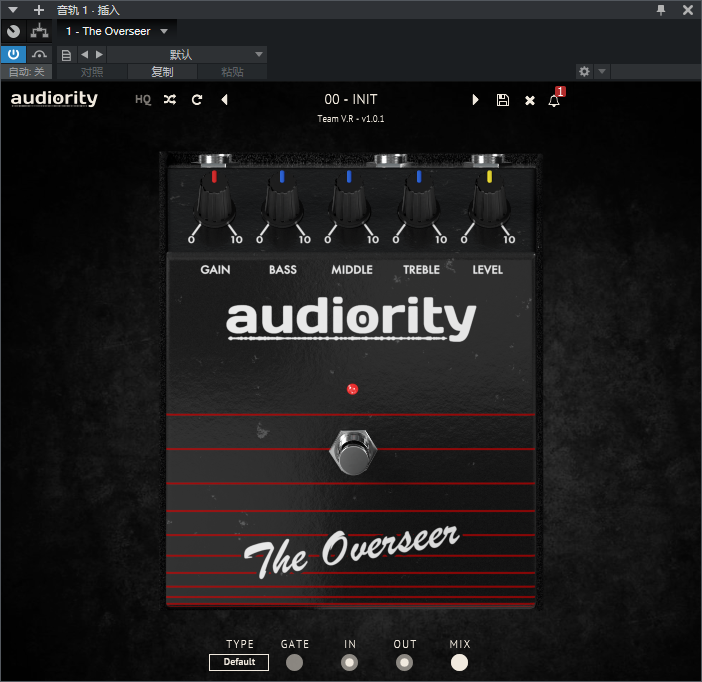Click the red LED indicator on pedal

(352, 389)
